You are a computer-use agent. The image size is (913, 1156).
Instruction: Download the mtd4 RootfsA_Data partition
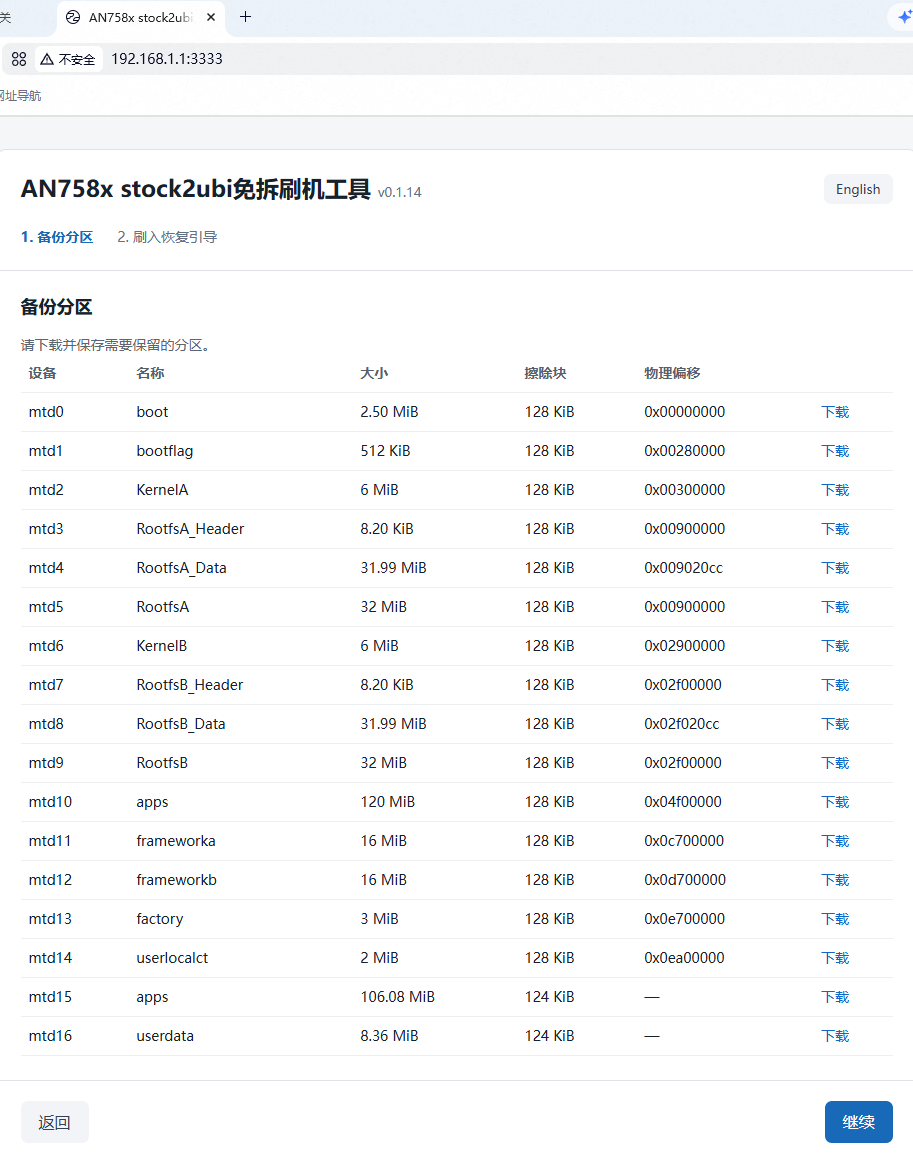click(836, 568)
